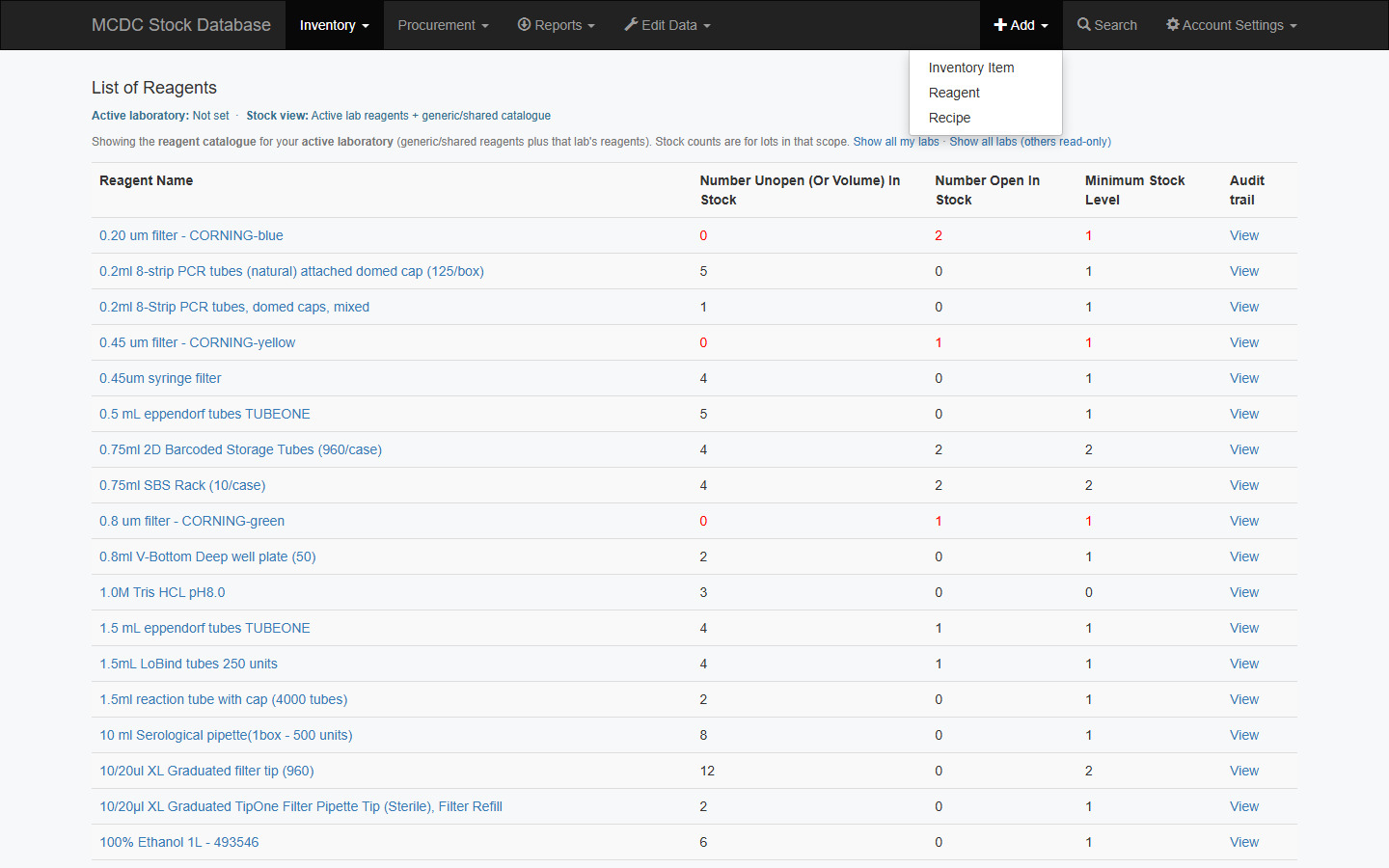Choose Inventory Item from Add menu
The width and height of the screenshot is (1389, 868).
click(986, 68)
